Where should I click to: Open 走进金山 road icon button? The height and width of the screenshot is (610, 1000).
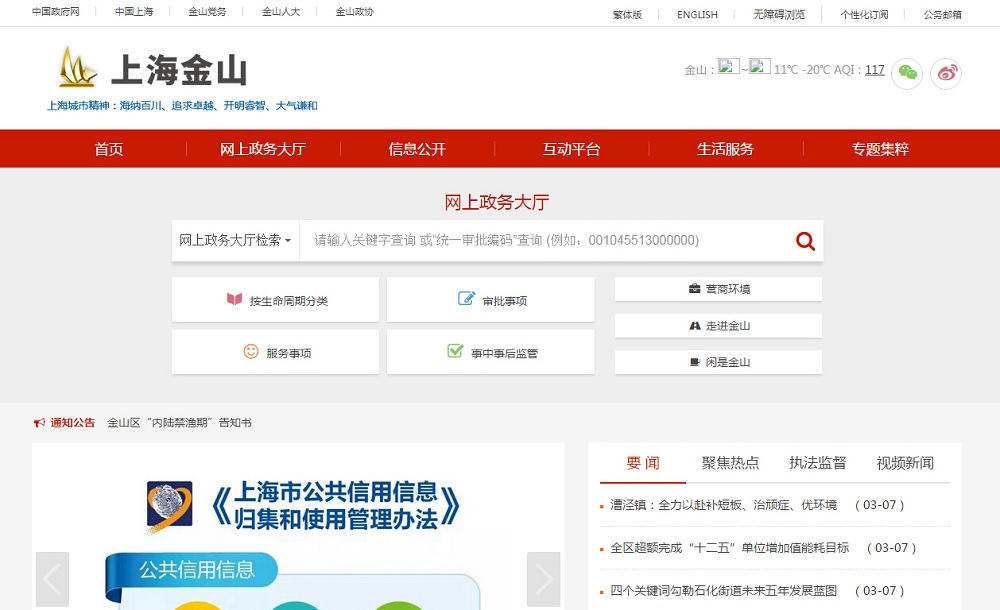718,325
